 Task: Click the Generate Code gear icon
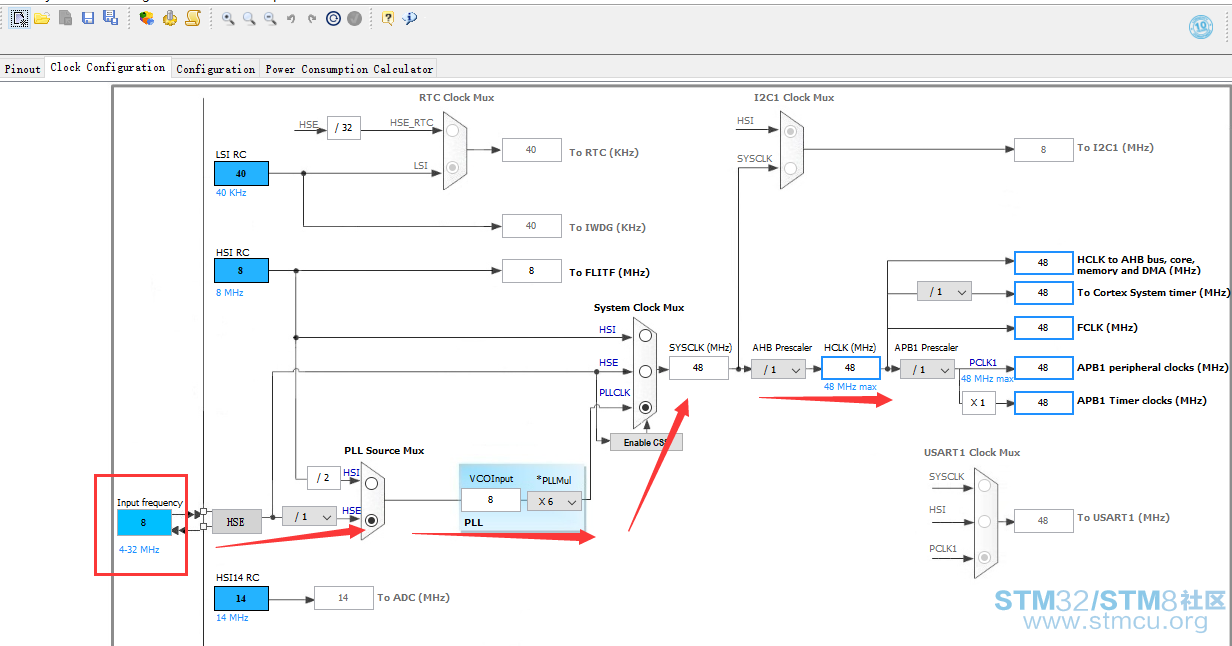pyautogui.click(x=169, y=18)
